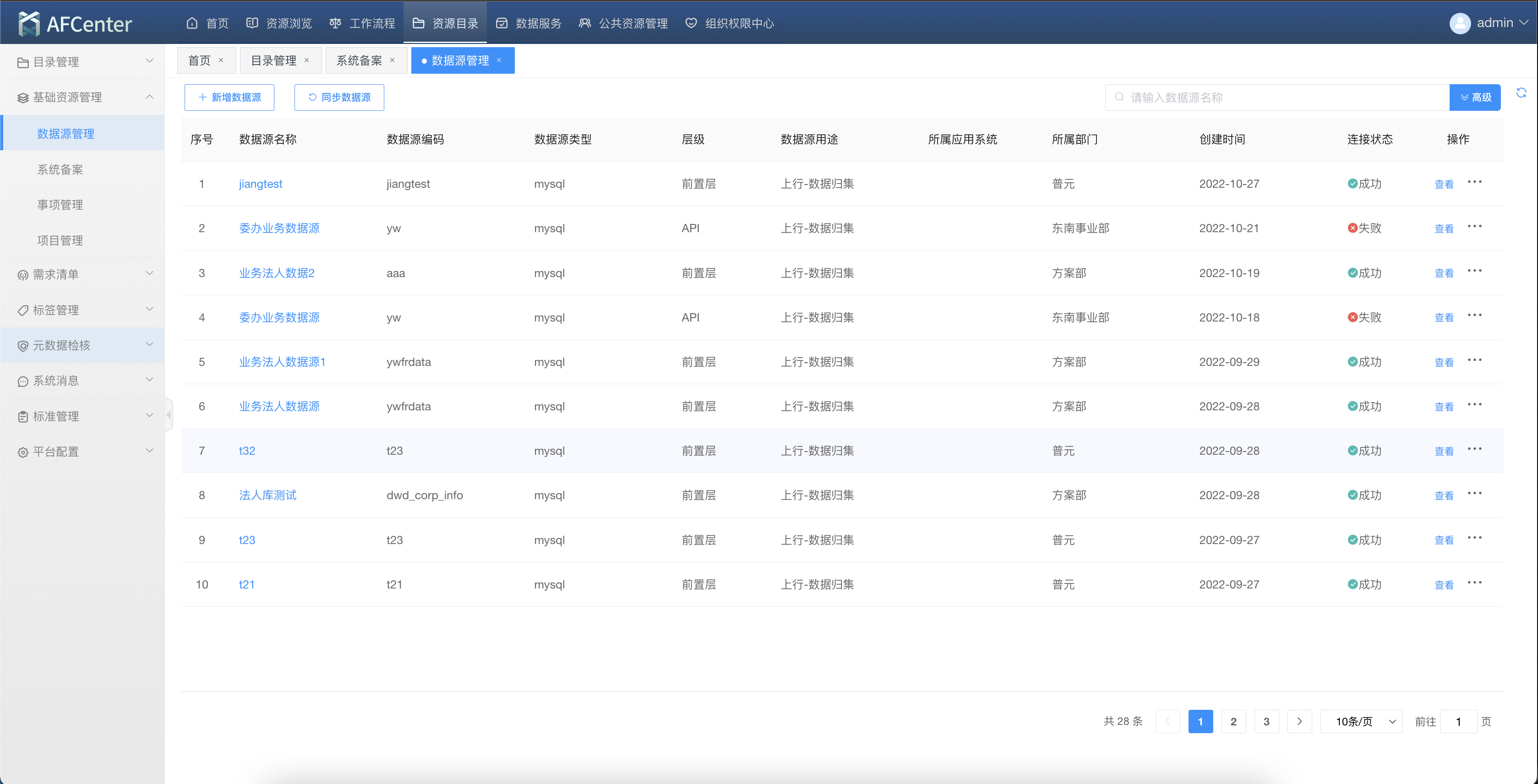Select 项目管理 in the sidebar
This screenshot has width=1538, height=784.
click(82, 240)
